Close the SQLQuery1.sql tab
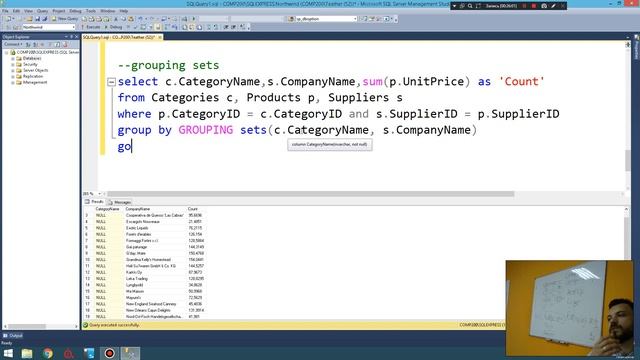 point(160,37)
